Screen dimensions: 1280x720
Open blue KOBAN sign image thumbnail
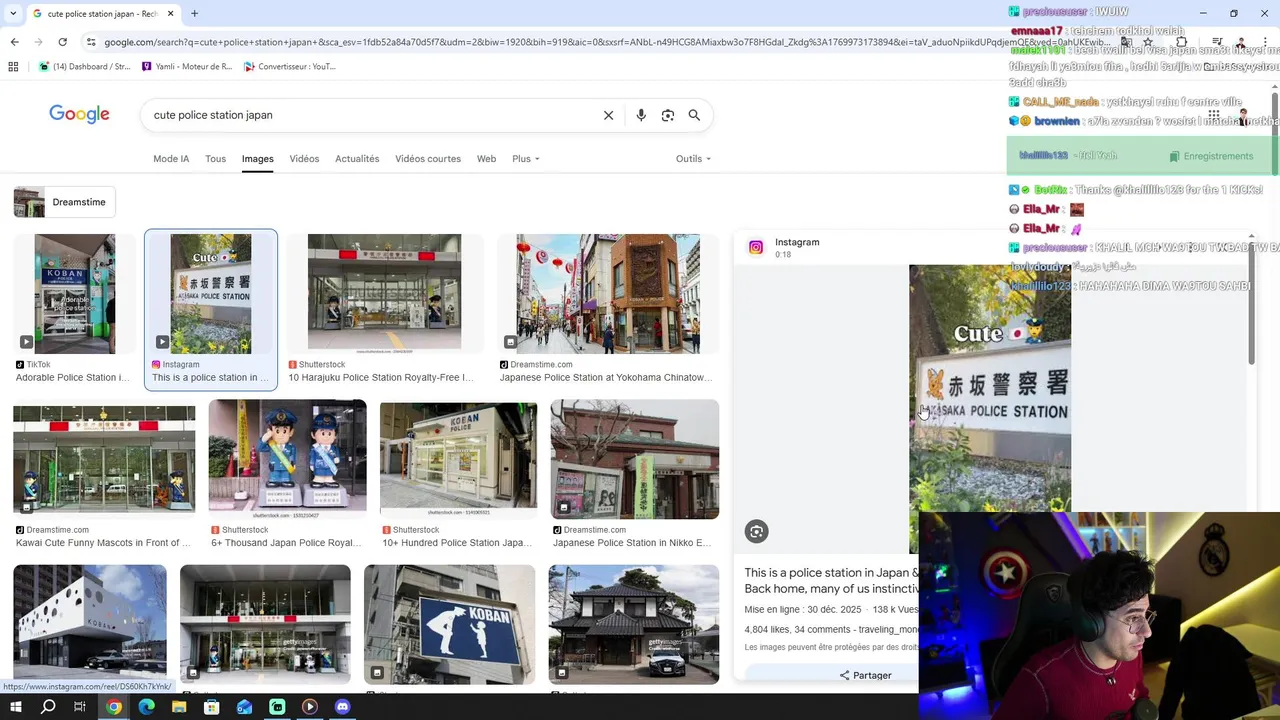[450, 624]
